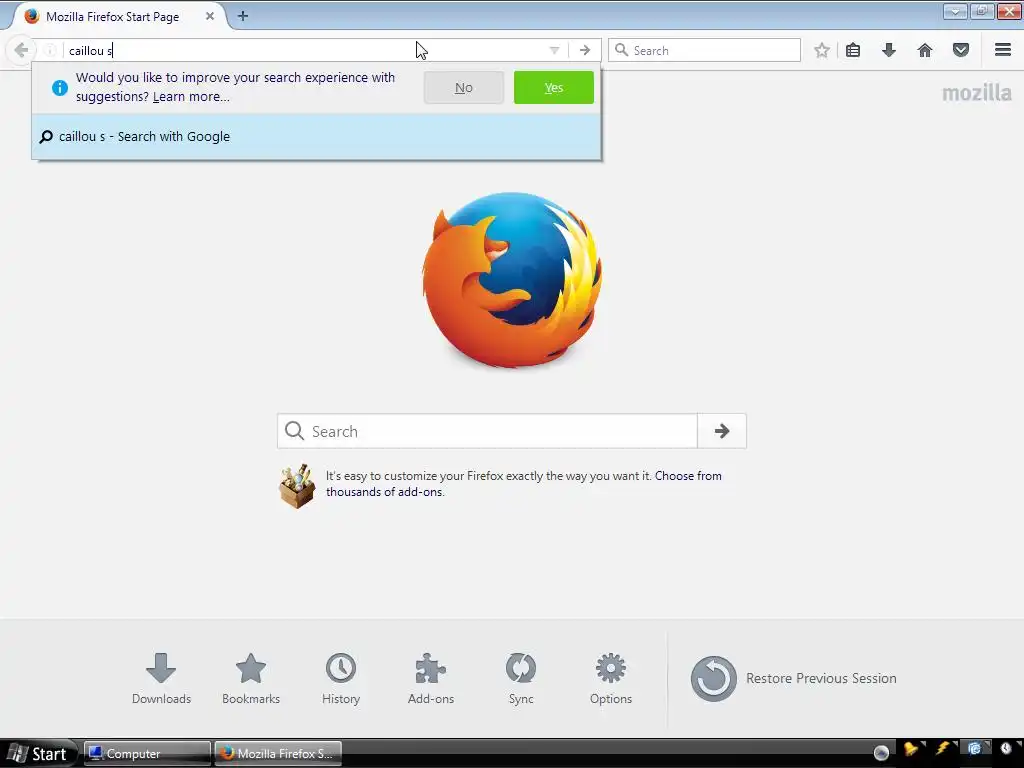Select 'caillou s - Search with Google' suggestion
The width and height of the screenshot is (1024, 768).
coord(316,136)
